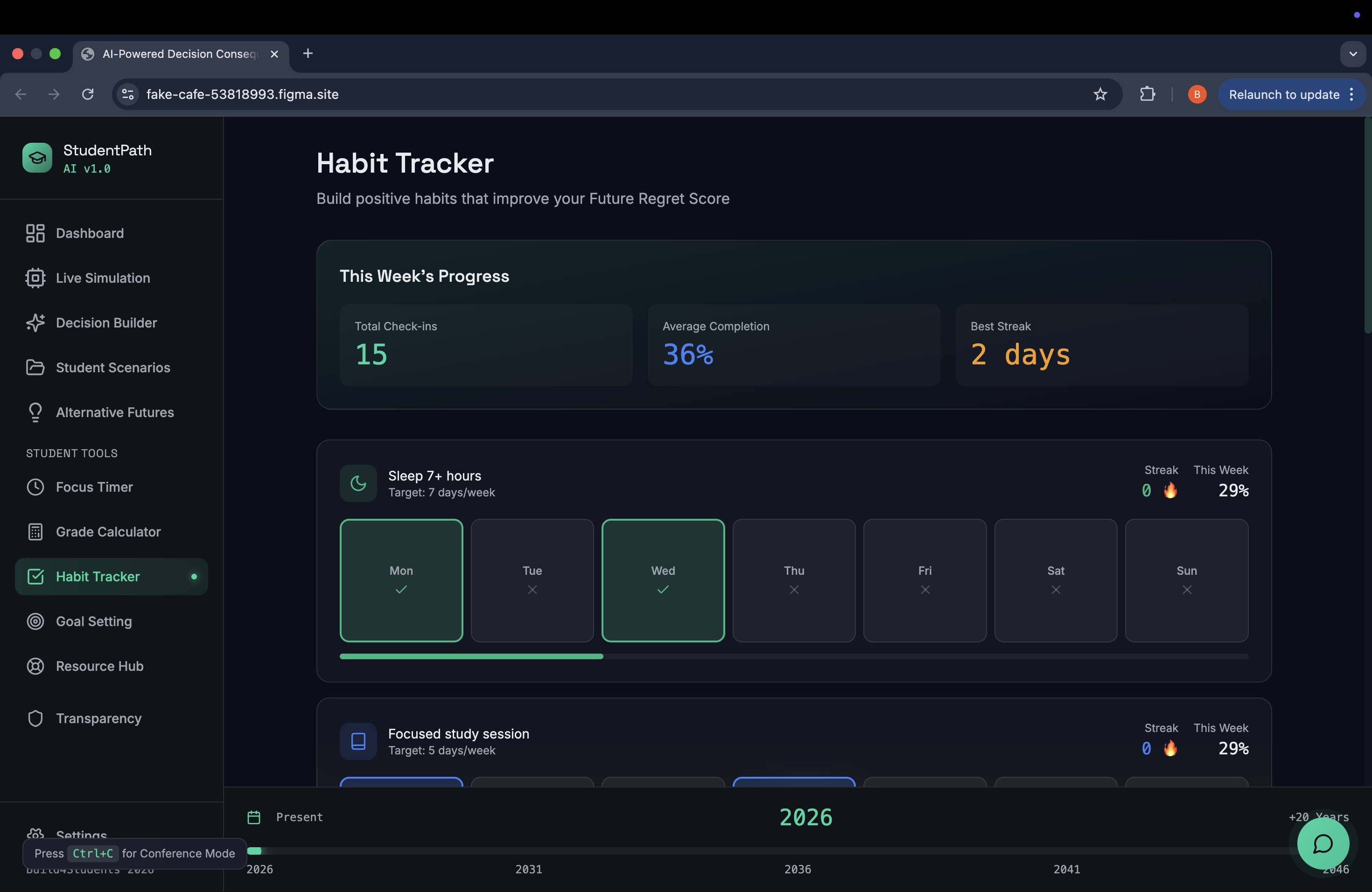Click the StudentPath graduation cap logo

tap(37, 158)
